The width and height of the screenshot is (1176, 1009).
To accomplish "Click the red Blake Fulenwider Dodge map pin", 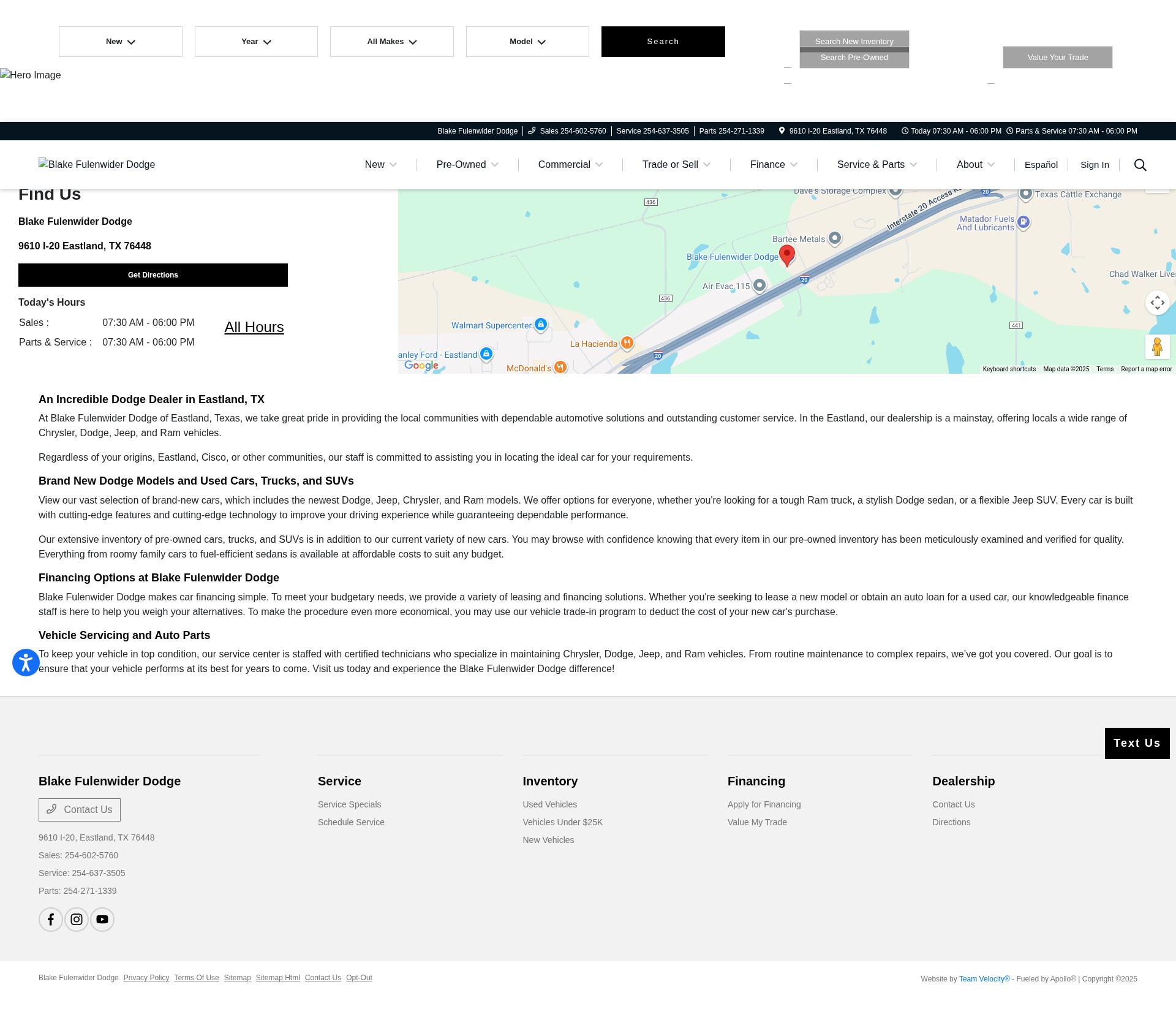I will 787,255.
